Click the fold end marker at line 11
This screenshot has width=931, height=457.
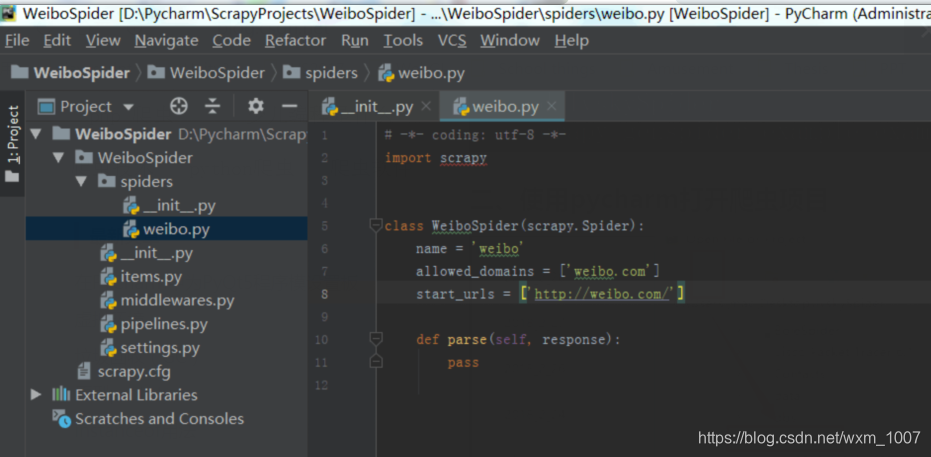pos(375,361)
